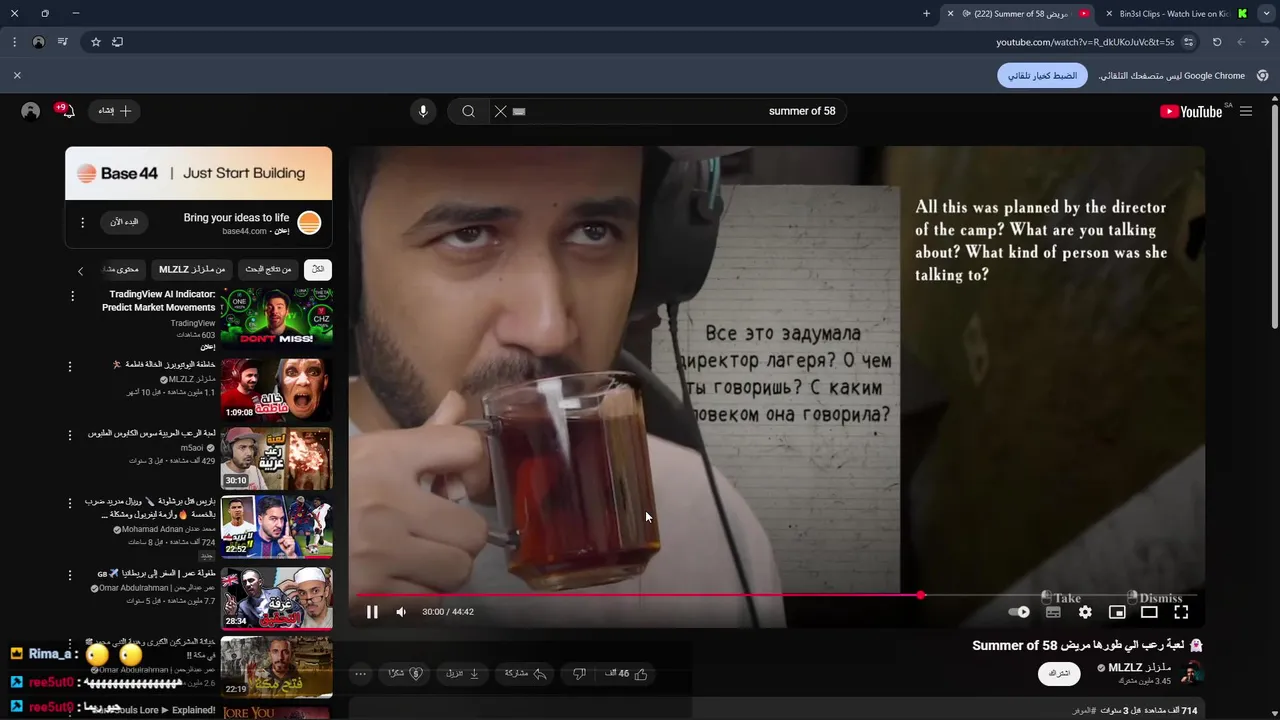Open the 22:52 football video thumbnail
1280x720 pixels.
(276, 527)
